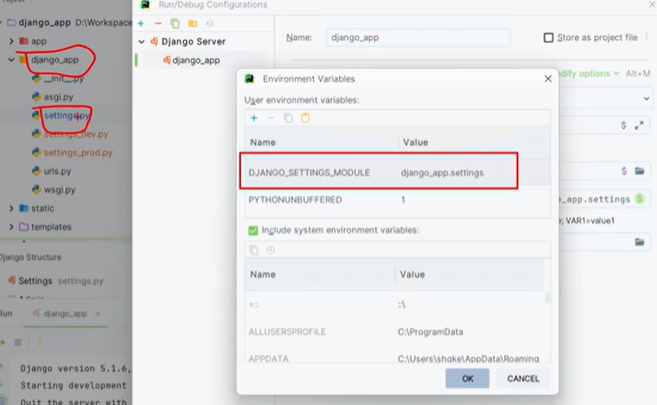This screenshot has width=657, height=405.
Task: Open Run tool window more options
Action: [40, 342]
